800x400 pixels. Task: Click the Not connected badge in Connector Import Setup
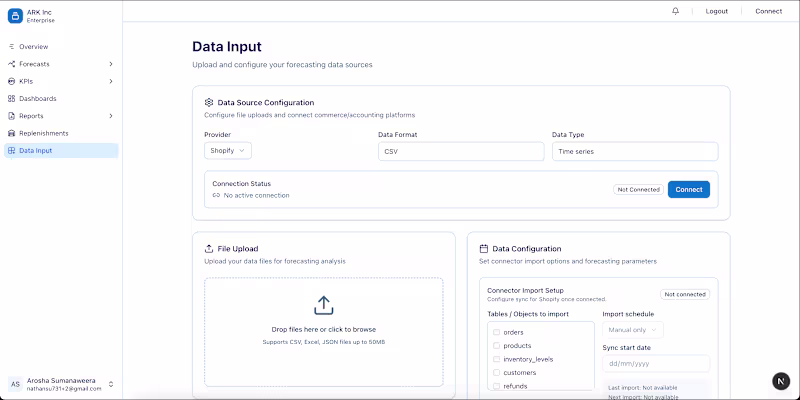tap(685, 294)
